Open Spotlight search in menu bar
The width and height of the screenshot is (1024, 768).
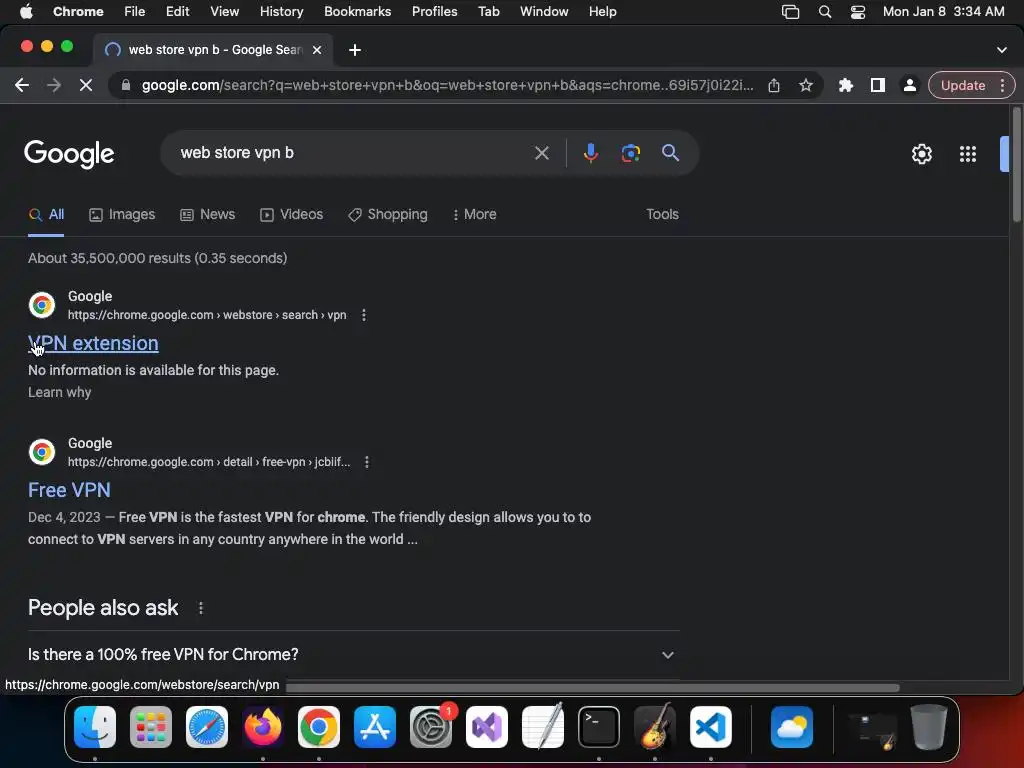[x=825, y=12]
